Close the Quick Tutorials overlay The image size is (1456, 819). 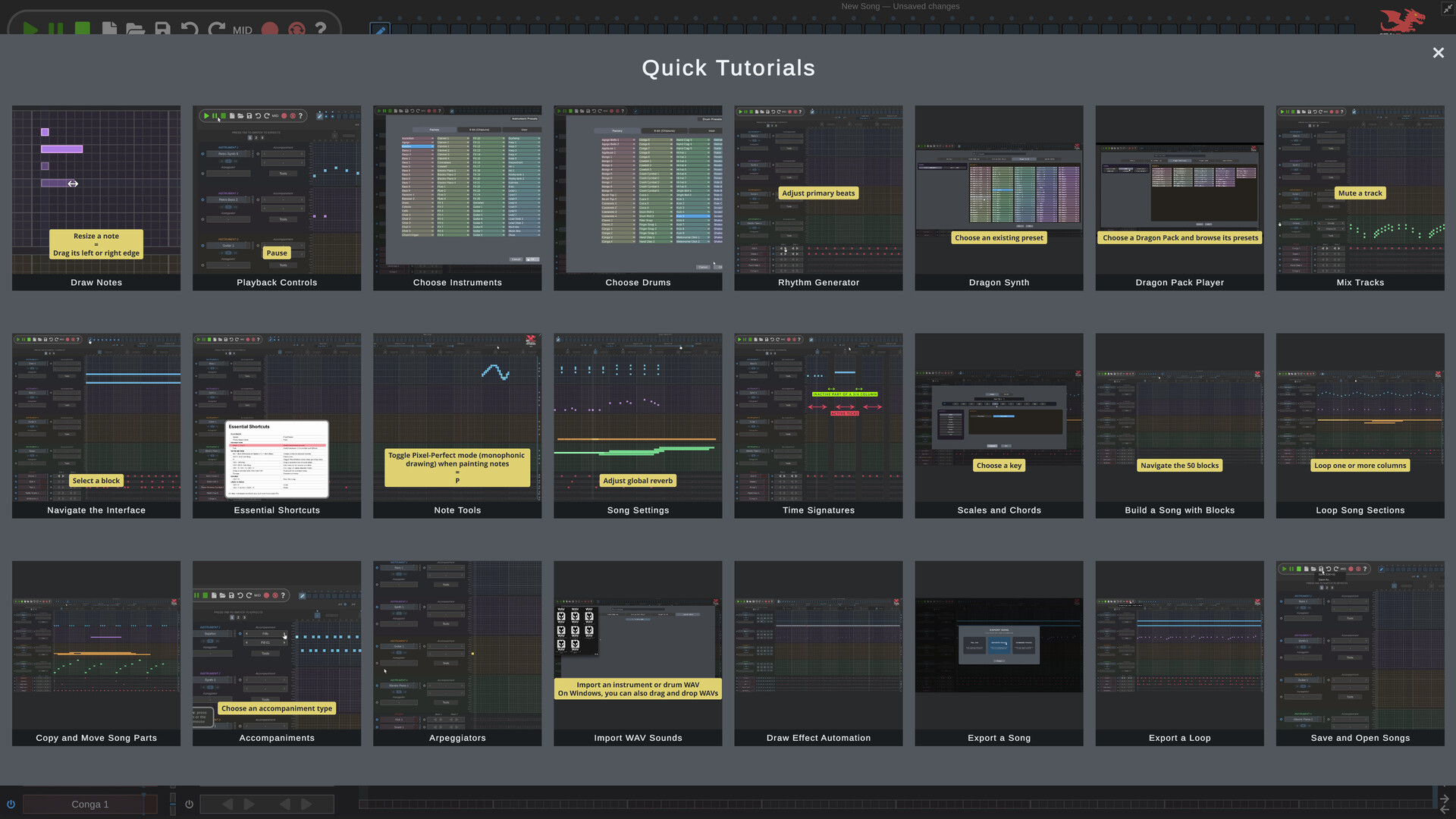pyautogui.click(x=1438, y=53)
